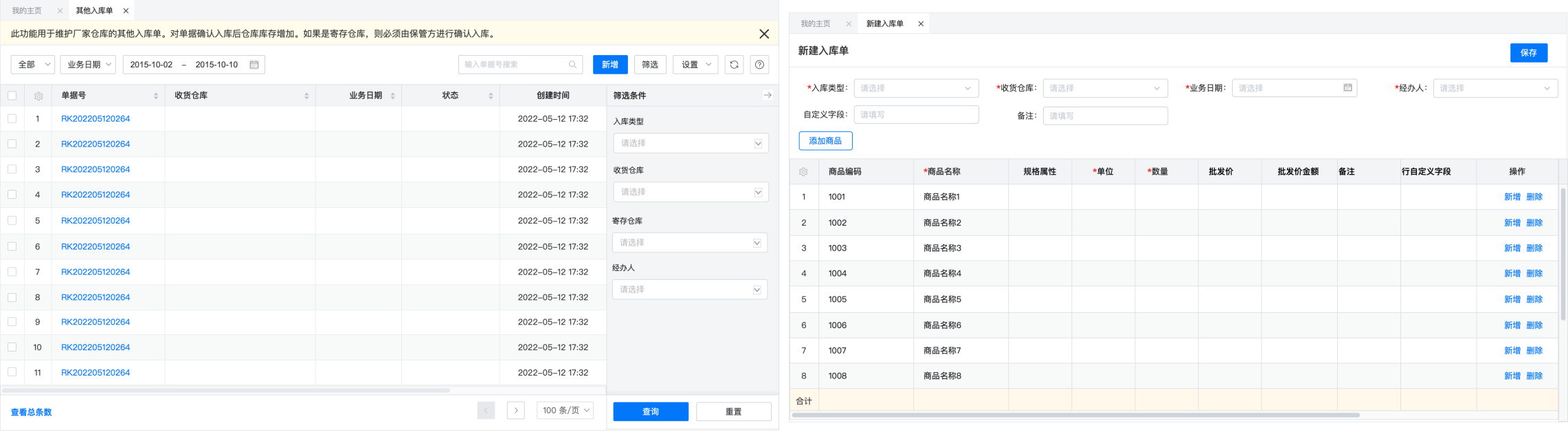Open 入库类型 dropdown in new form
This screenshot has width=1568, height=432.
[916, 88]
